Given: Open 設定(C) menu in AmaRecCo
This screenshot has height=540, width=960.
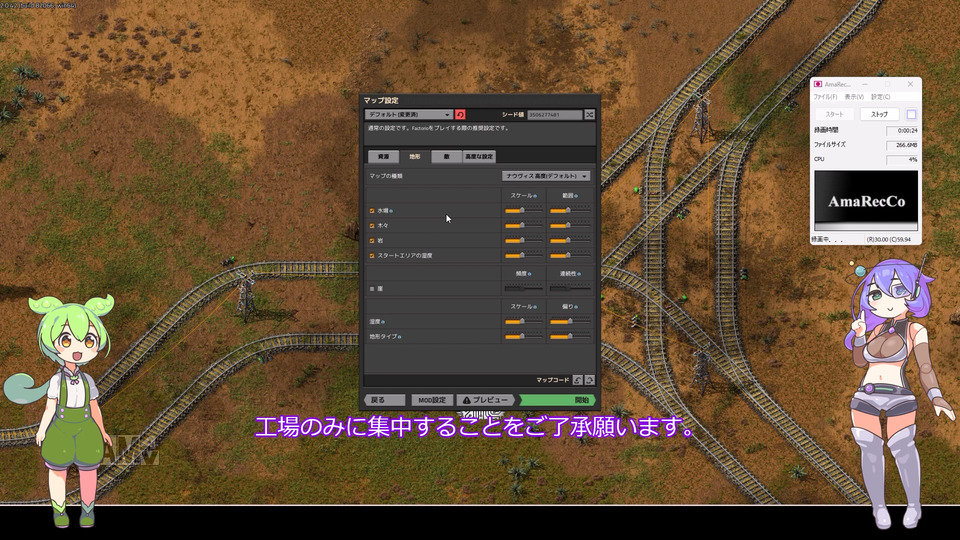Looking at the screenshot, I should pyautogui.click(x=880, y=97).
